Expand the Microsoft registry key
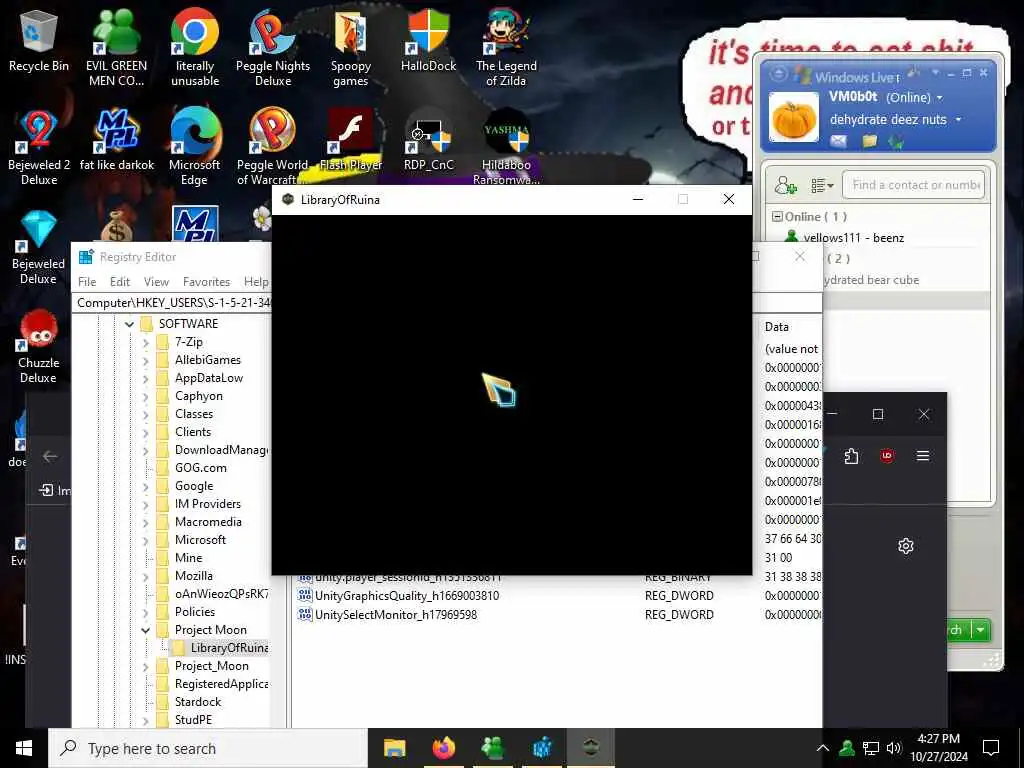Screen dimensions: 1024x768 coord(146,540)
